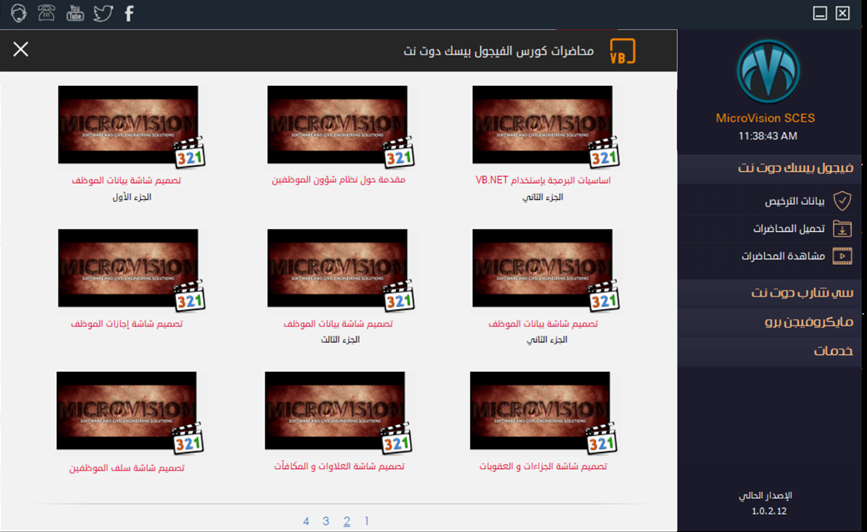Open thumbnail for اساسيات البرمجة بإستخدام VB.NET
Viewport: 867px width, 532px height.
(x=542, y=124)
